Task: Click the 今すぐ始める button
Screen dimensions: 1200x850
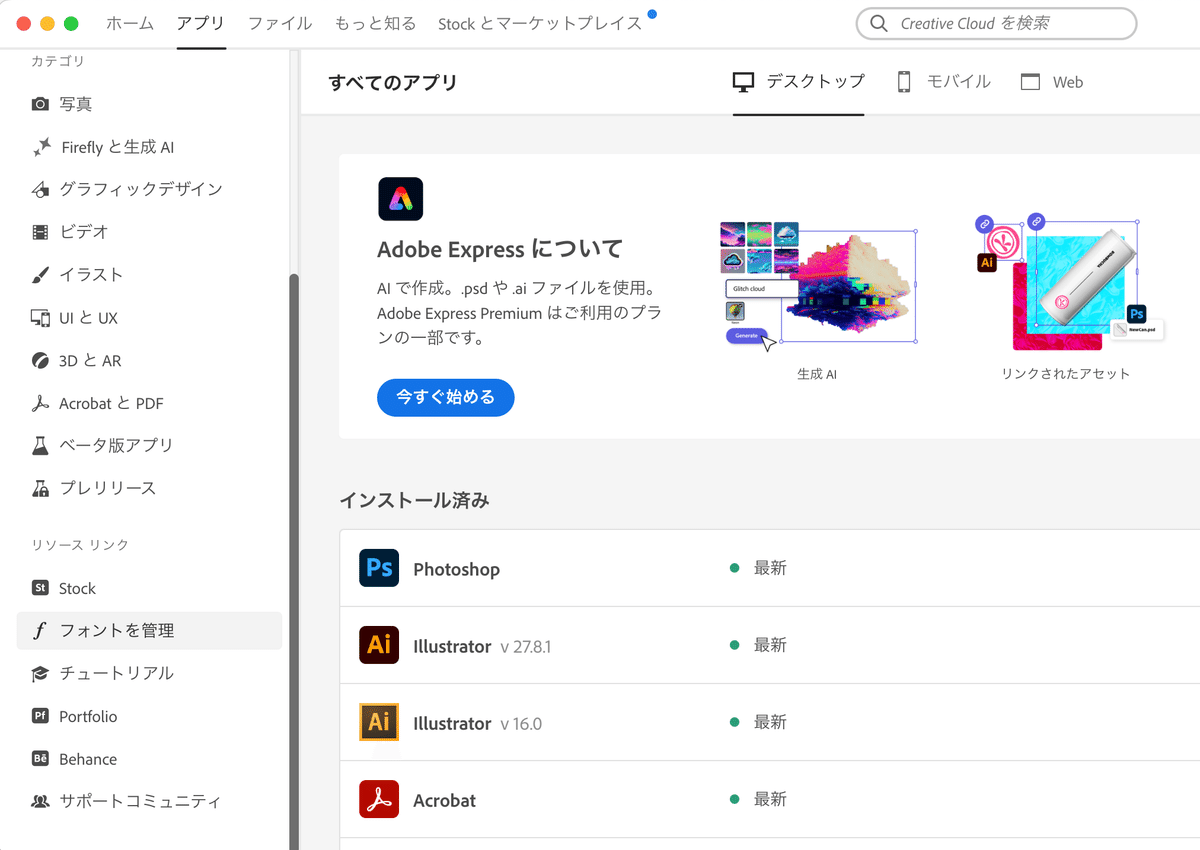Action: pyautogui.click(x=445, y=397)
